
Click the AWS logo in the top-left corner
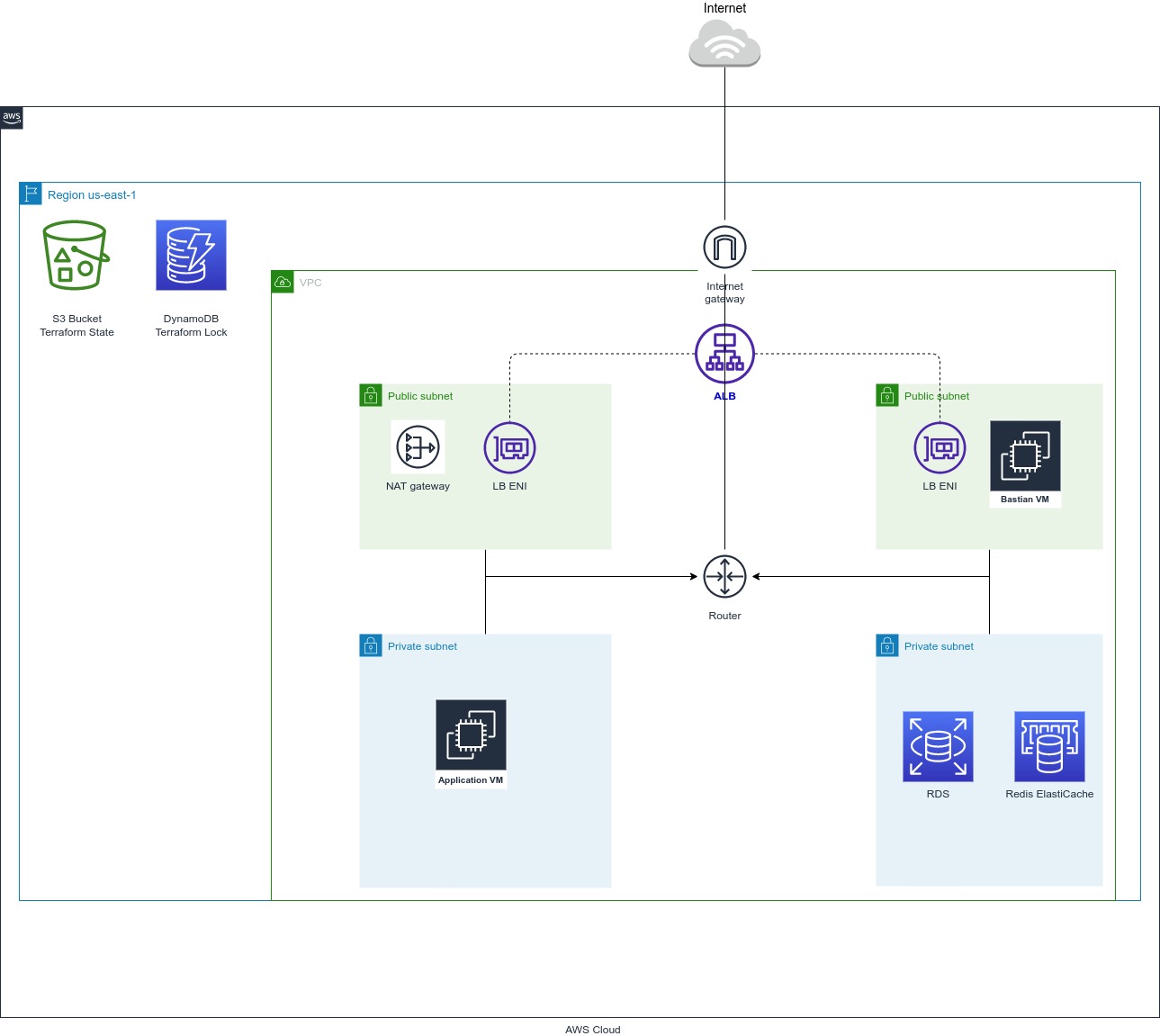click(12, 118)
